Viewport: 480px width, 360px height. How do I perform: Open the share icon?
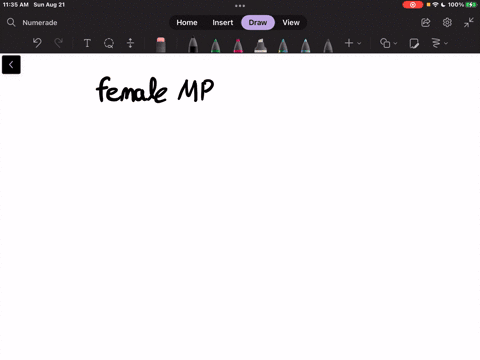coord(426,22)
